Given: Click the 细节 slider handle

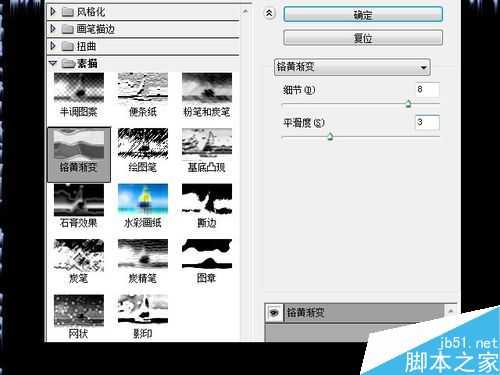Looking at the screenshot, I should click(x=408, y=104).
